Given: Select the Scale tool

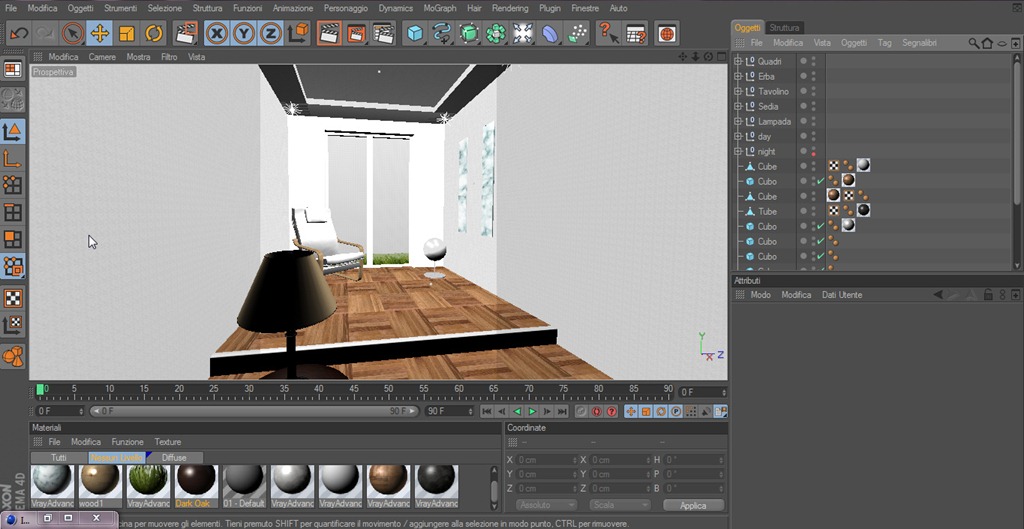Looking at the screenshot, I should coord(127,33).
